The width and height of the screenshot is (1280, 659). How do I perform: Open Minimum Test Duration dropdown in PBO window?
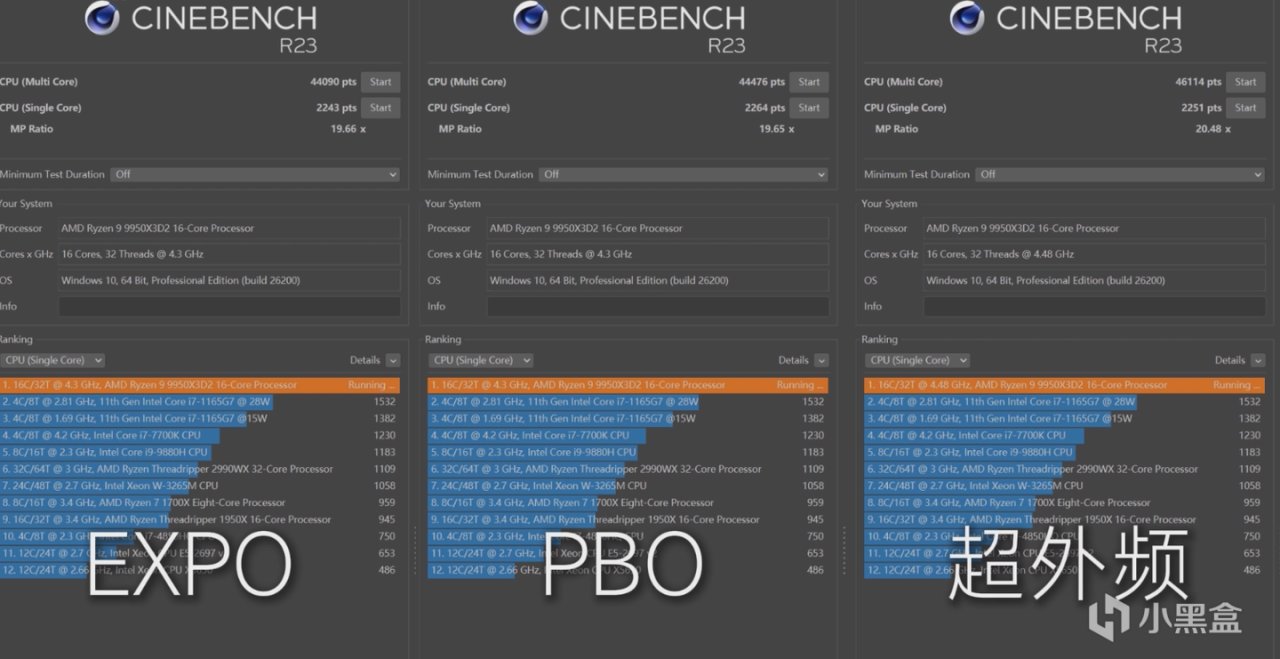point(684,174)
